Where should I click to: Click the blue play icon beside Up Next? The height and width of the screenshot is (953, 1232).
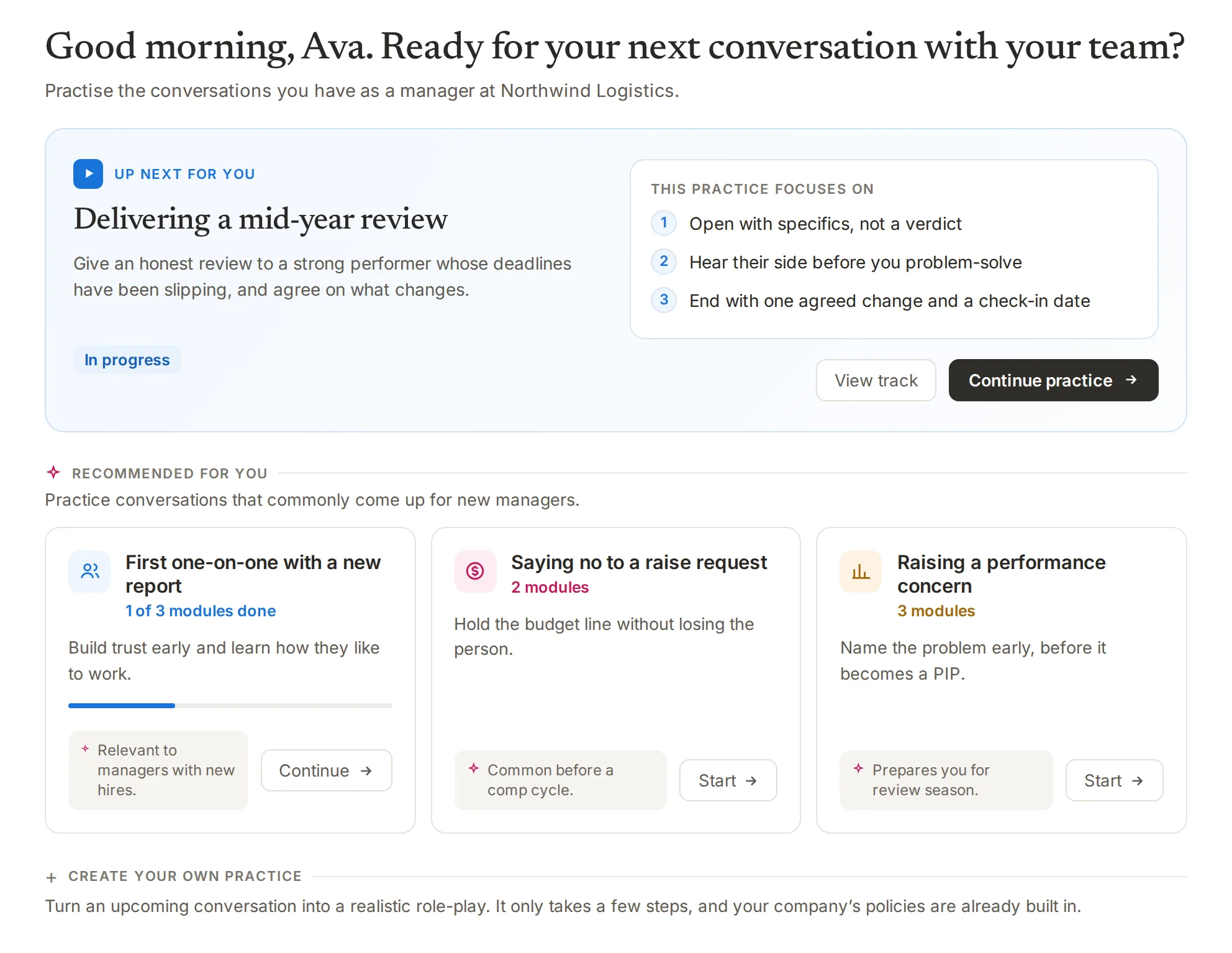click(88, 174)
